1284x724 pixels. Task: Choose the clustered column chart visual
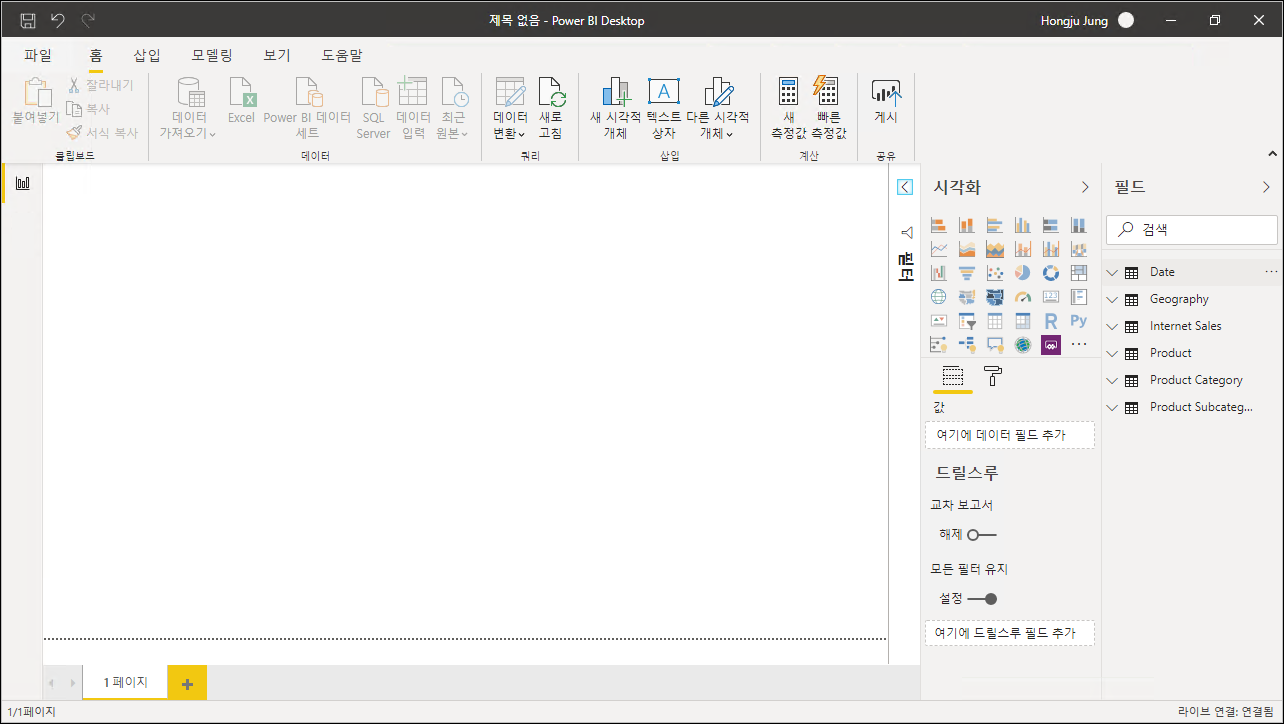point(1022,225)
